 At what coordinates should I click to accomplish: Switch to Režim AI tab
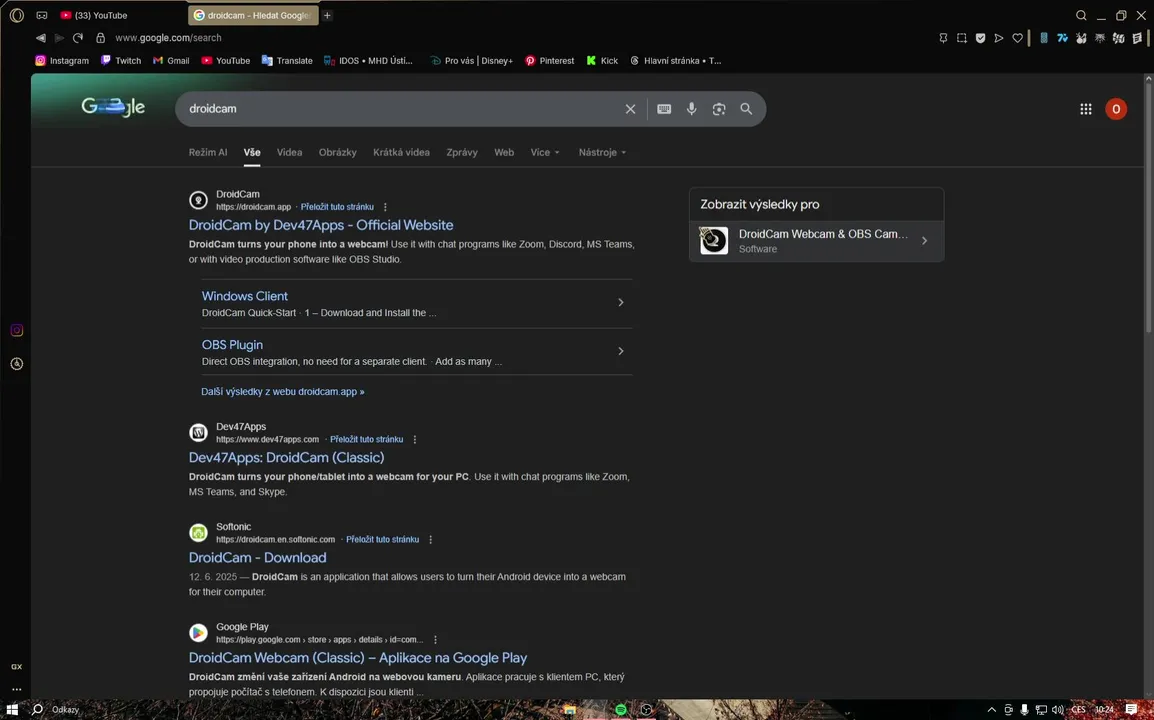(208, 152)
